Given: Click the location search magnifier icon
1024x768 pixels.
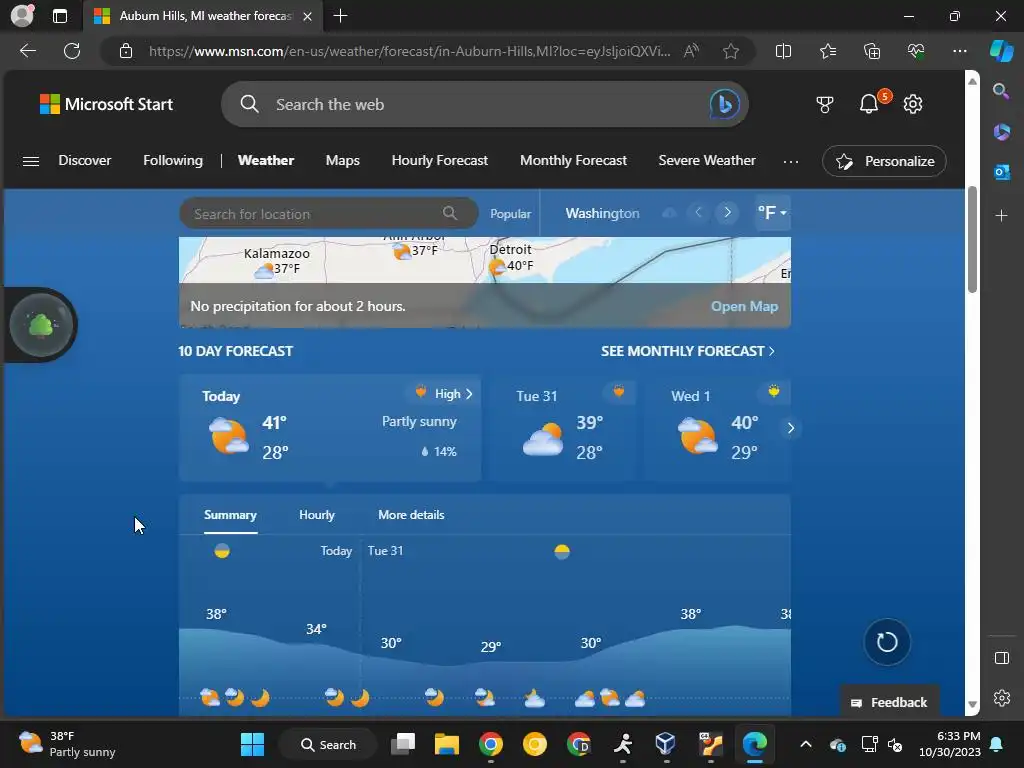Looking at the screenshot, I should pyautogui.click(x=450, y=213).
